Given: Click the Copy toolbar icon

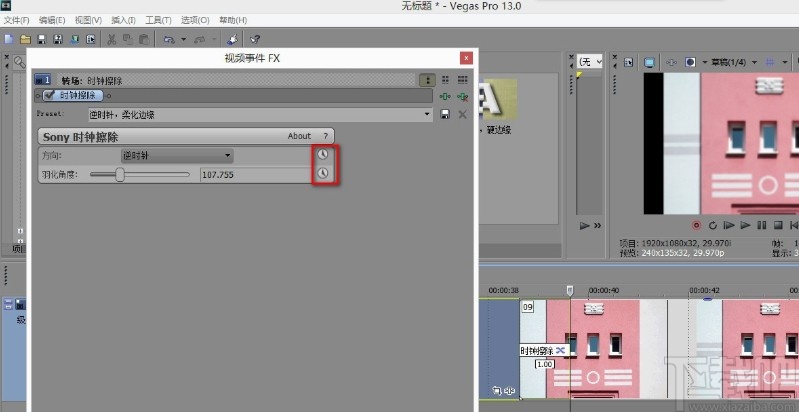Looking at the screenshot, I should [x=128, y=39].
